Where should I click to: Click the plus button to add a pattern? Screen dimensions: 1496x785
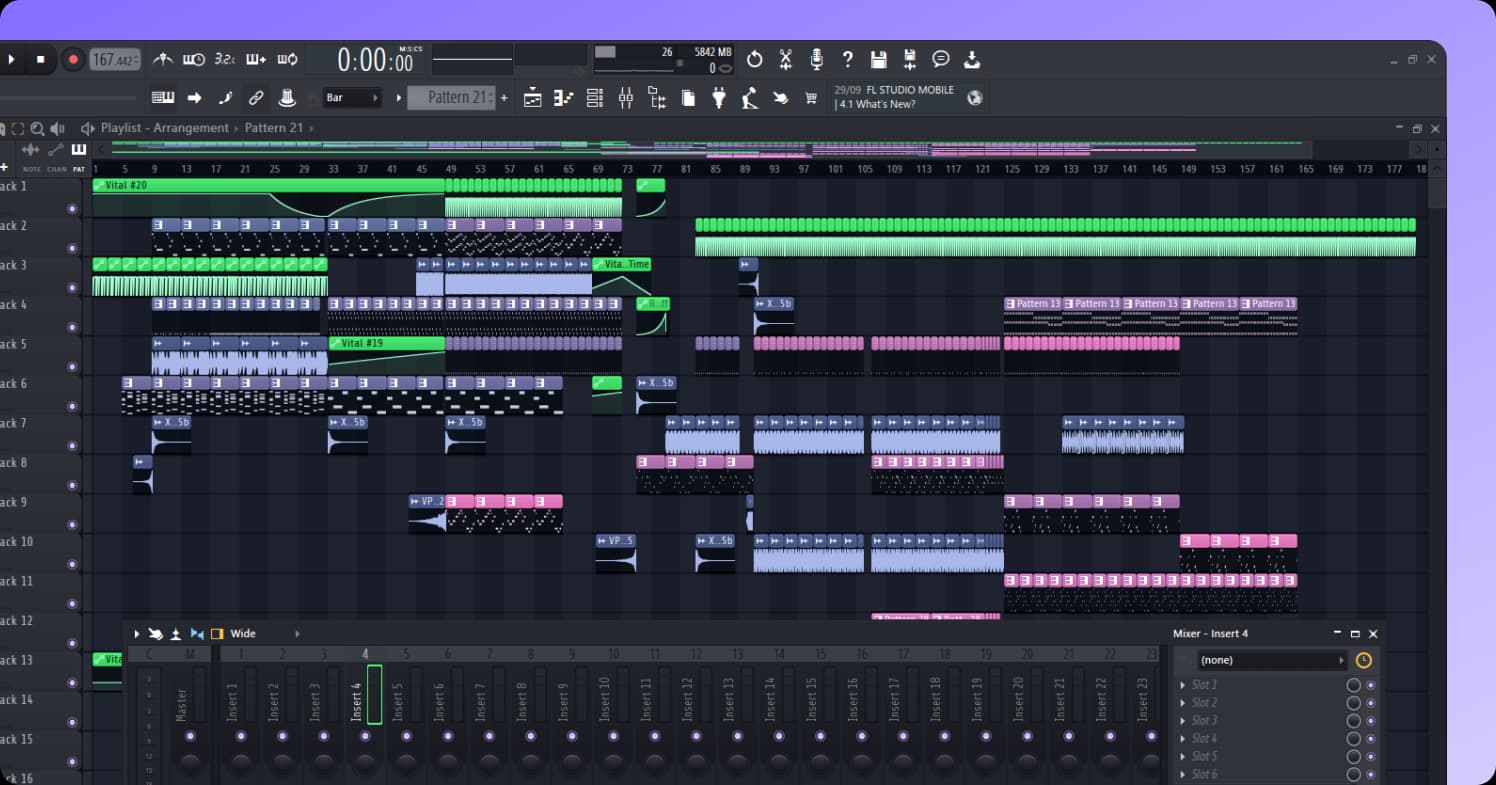(503, 97)
